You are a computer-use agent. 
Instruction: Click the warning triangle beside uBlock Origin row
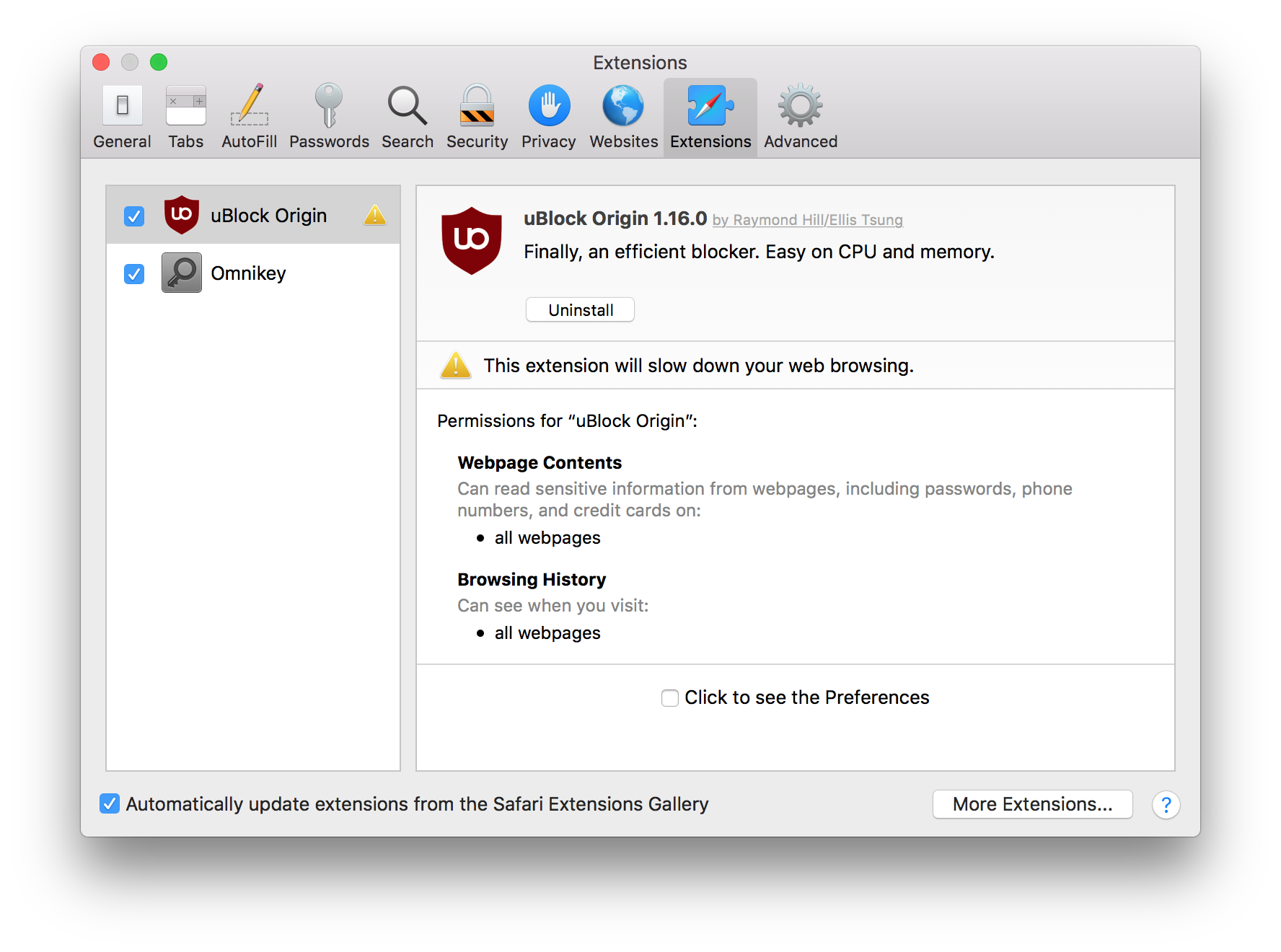tap(375, 214)
